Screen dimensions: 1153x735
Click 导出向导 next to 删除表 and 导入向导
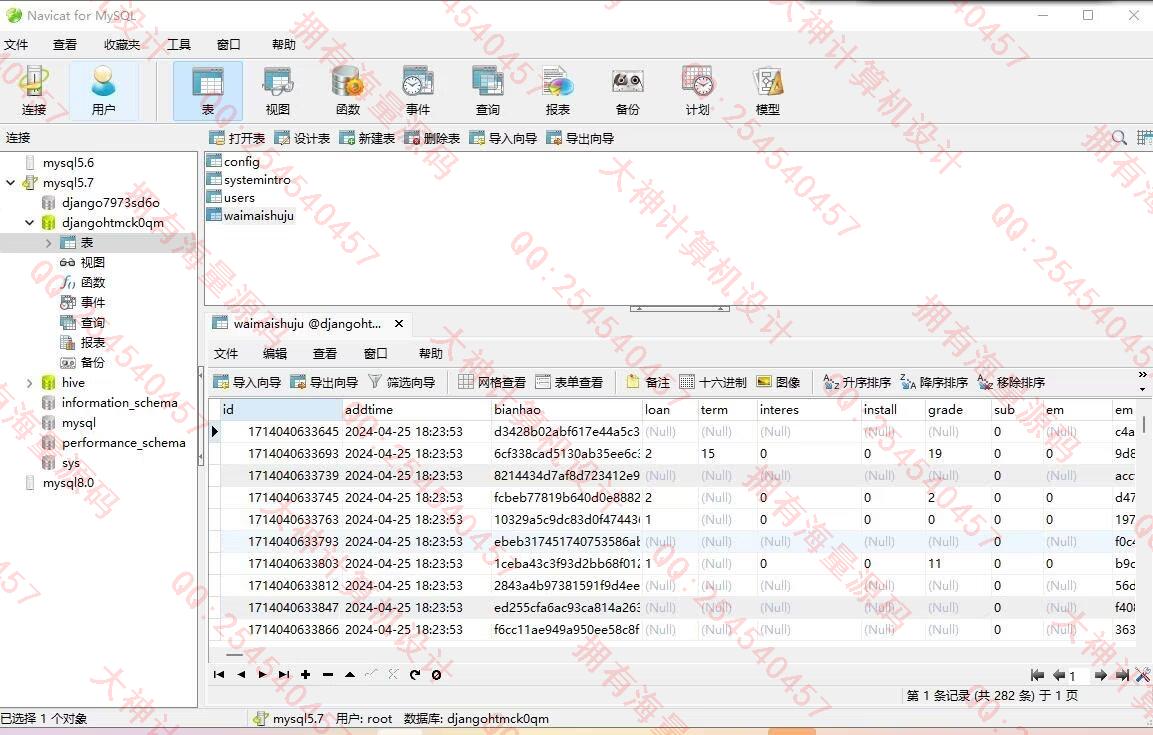pyautogui.click(x=580, y=138)
